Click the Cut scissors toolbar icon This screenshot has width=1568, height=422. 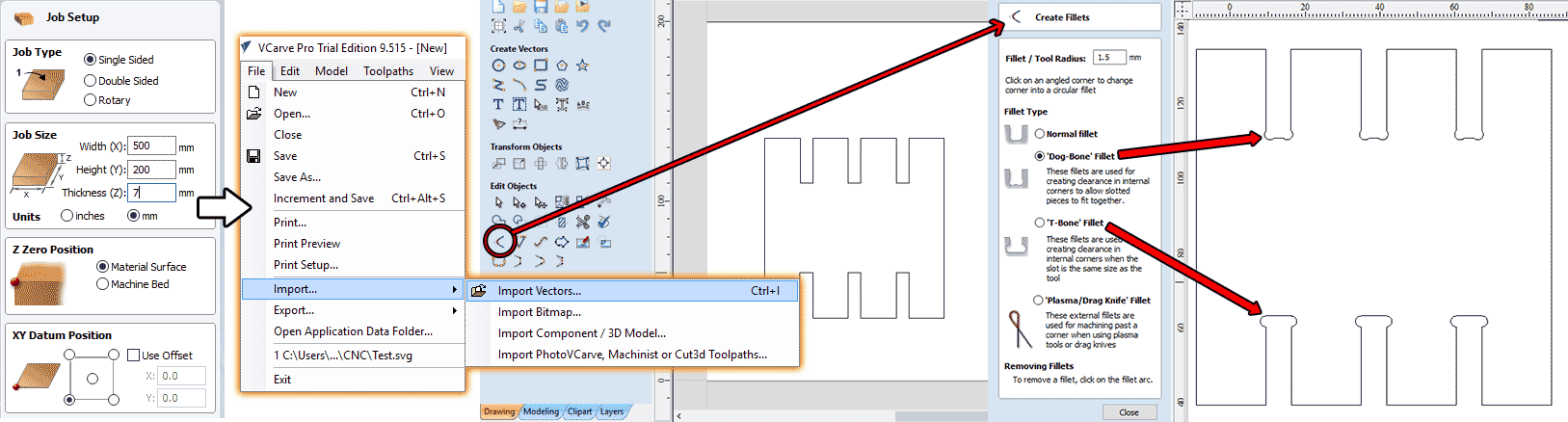point(518,26)
